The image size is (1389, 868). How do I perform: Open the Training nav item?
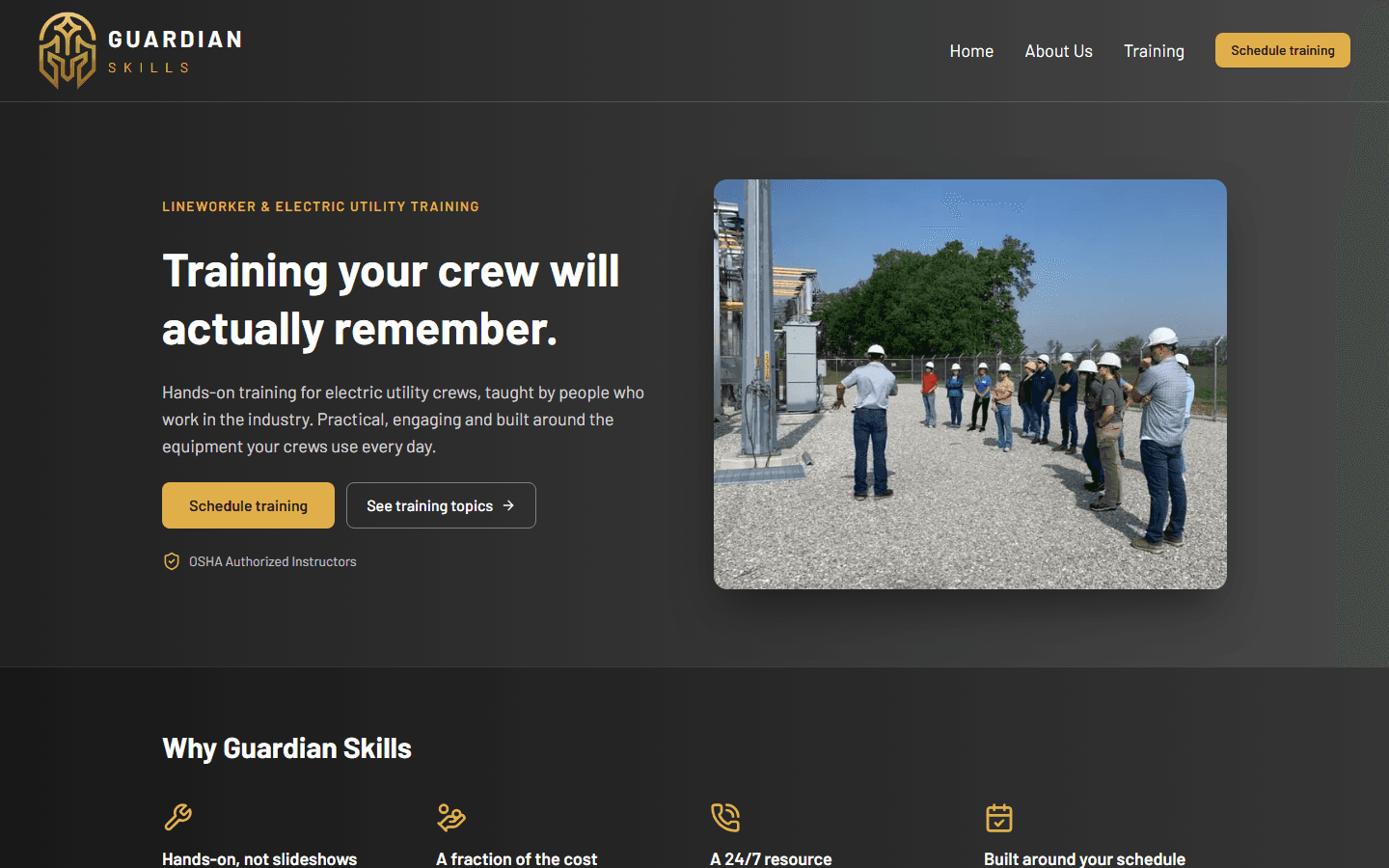(x=1154, y=51)
